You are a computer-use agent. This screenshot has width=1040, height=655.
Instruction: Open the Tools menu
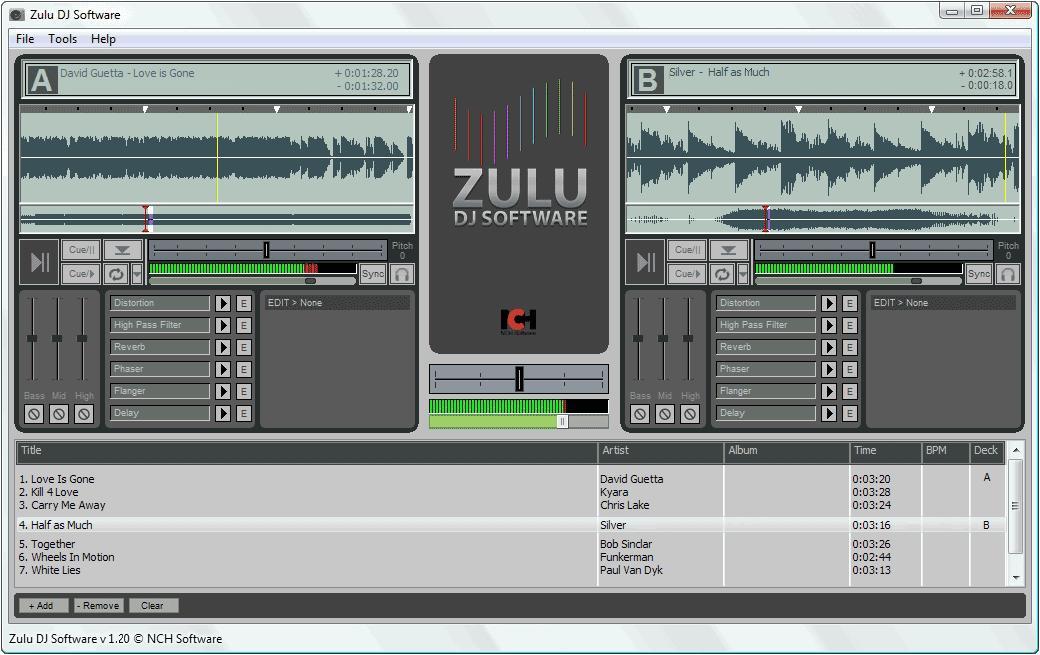coord(62,39)
